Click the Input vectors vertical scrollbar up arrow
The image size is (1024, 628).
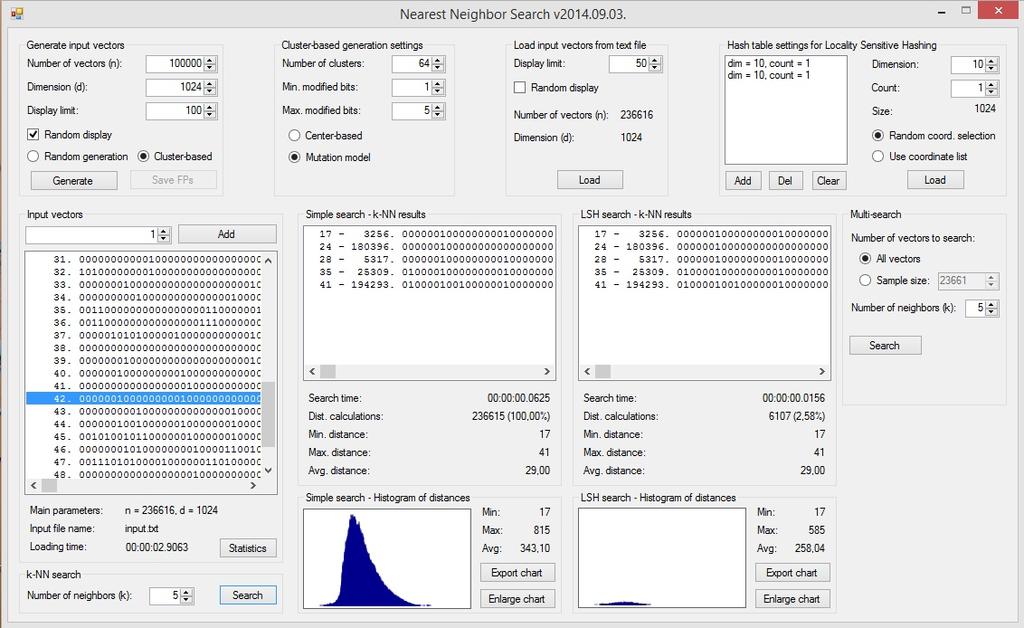[268, 260]
